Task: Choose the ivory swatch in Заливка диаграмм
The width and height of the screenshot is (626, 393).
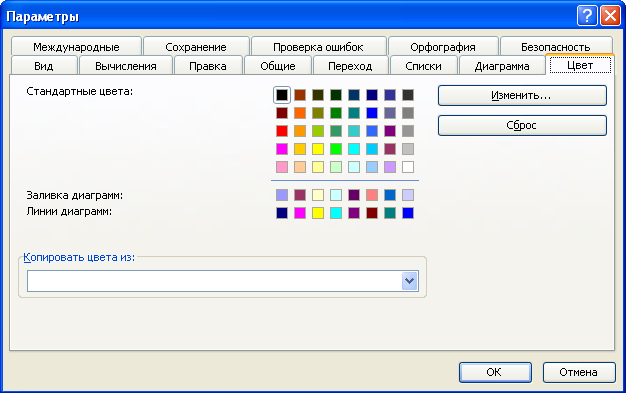Action: point(318,195)
